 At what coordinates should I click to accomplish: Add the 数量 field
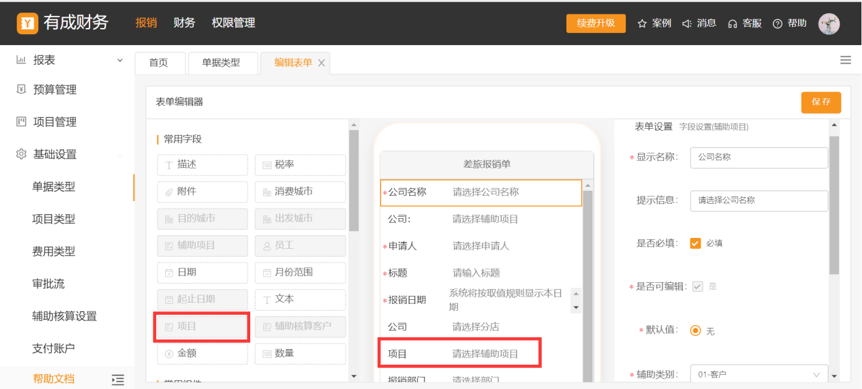(x=300, y=353)
